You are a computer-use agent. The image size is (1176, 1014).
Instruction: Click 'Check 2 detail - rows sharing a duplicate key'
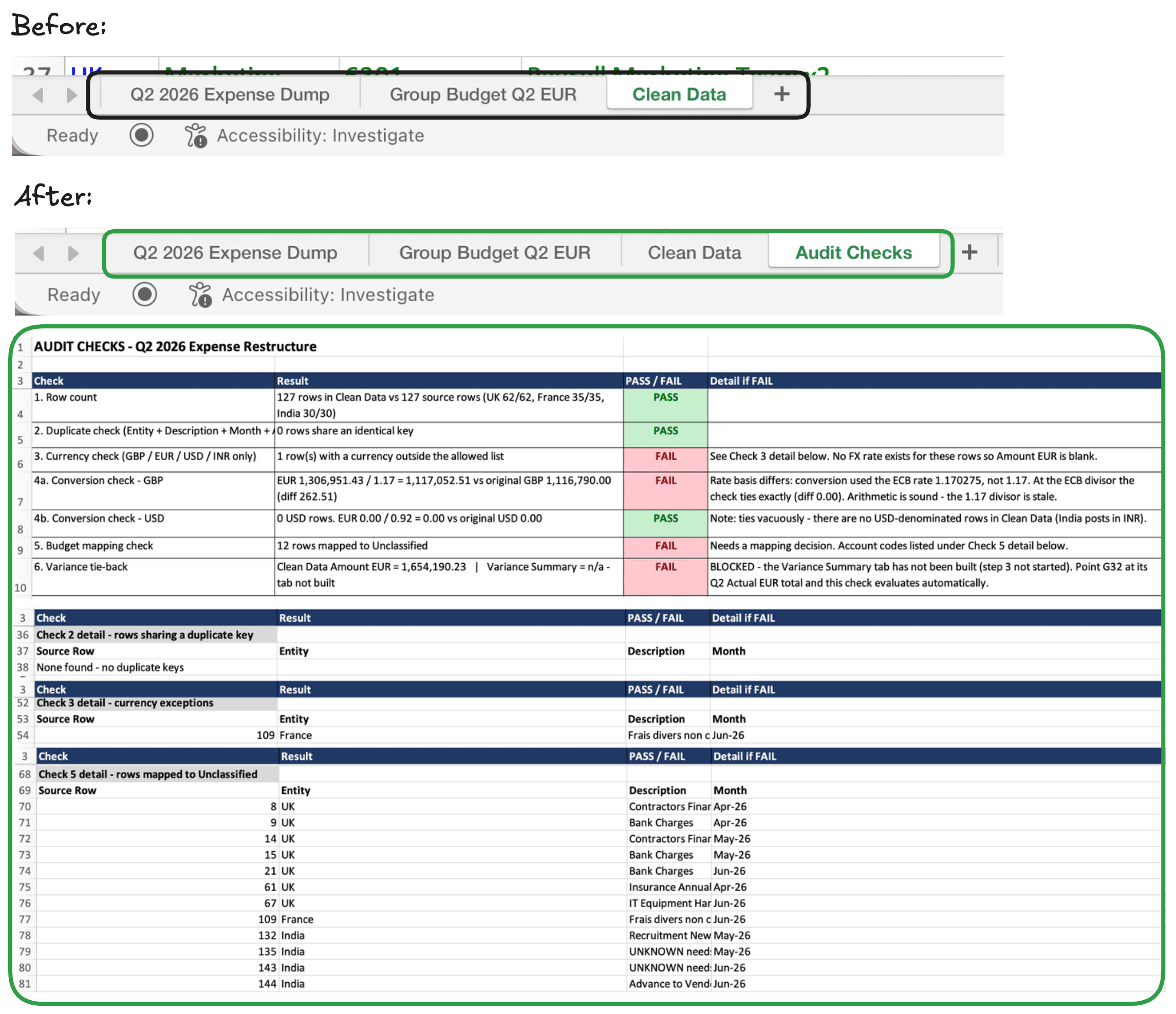pyautogui.click(x=156, y=635)
